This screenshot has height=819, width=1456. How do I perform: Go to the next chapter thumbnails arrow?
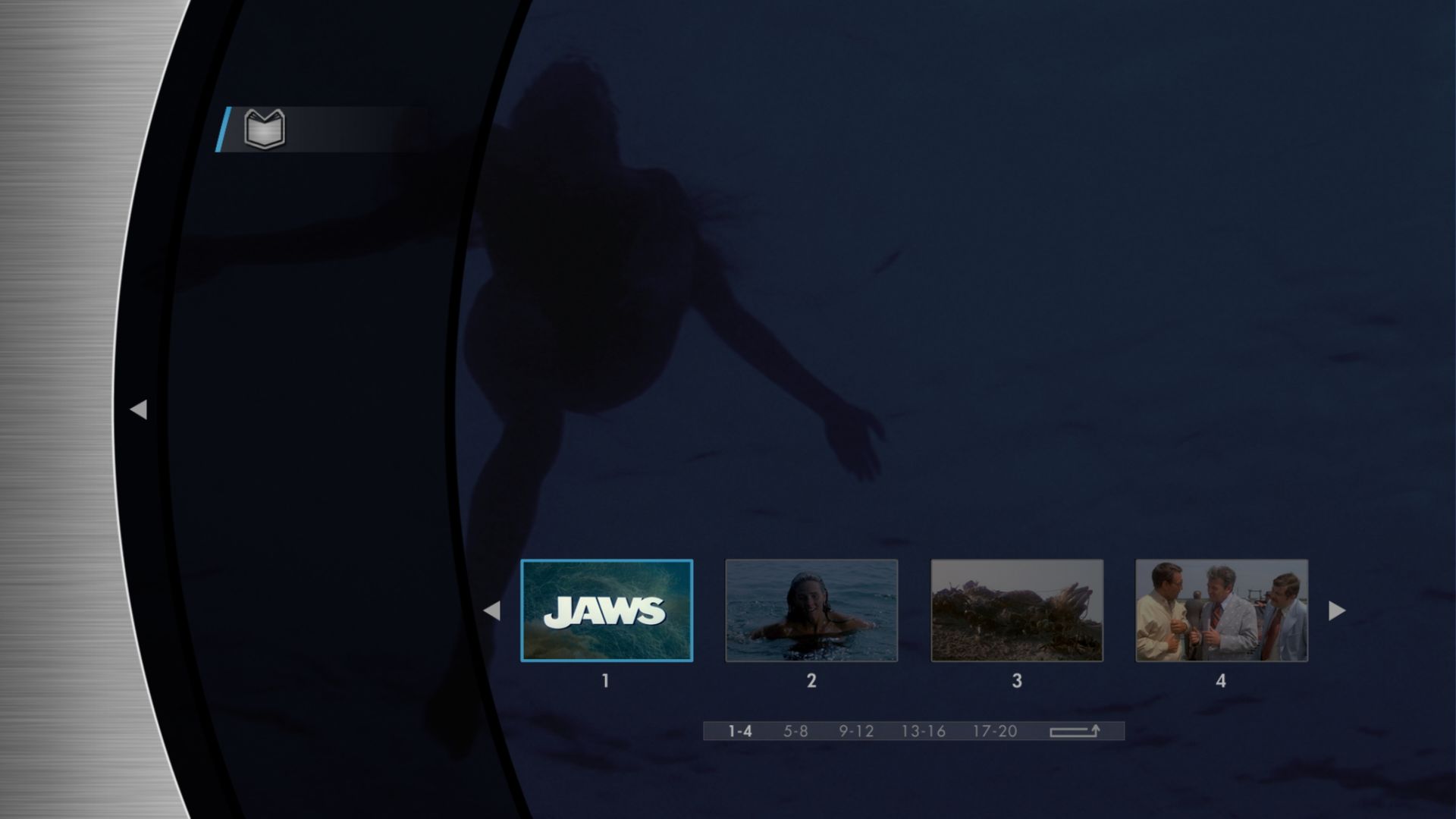point(1337,610)
